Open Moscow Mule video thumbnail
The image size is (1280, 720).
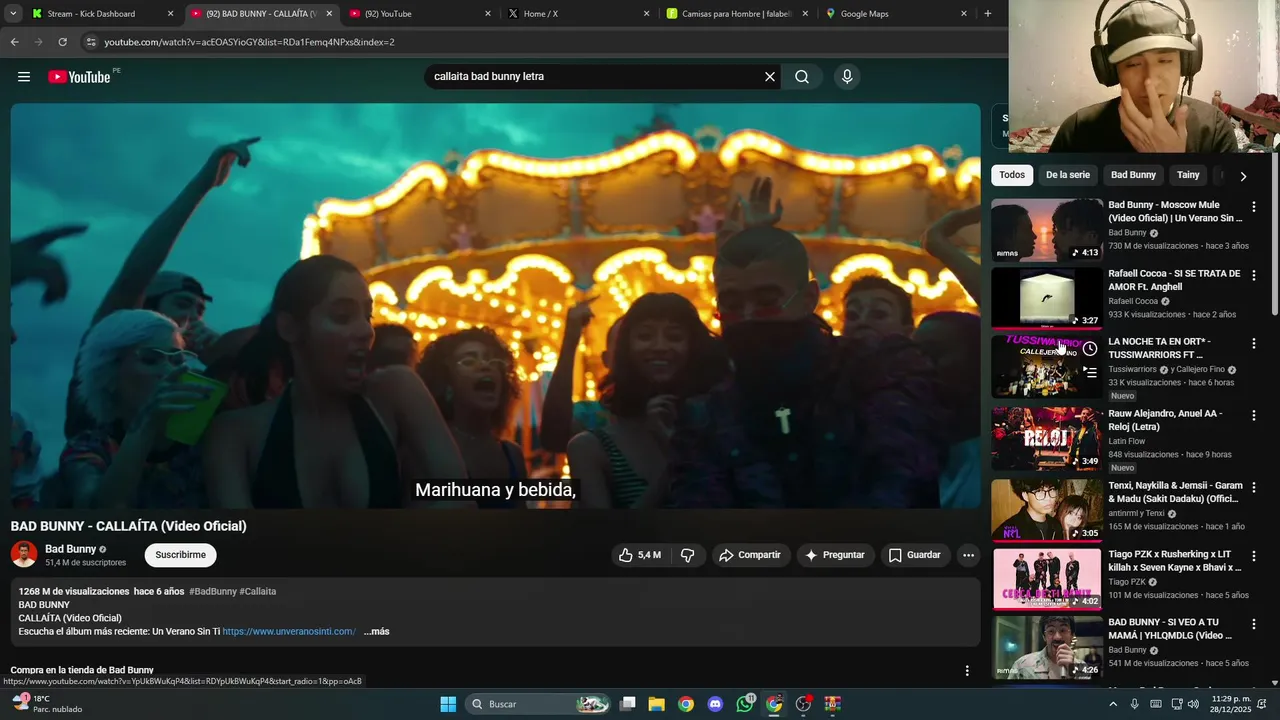pyautogui.click(x=1046, y=231)
